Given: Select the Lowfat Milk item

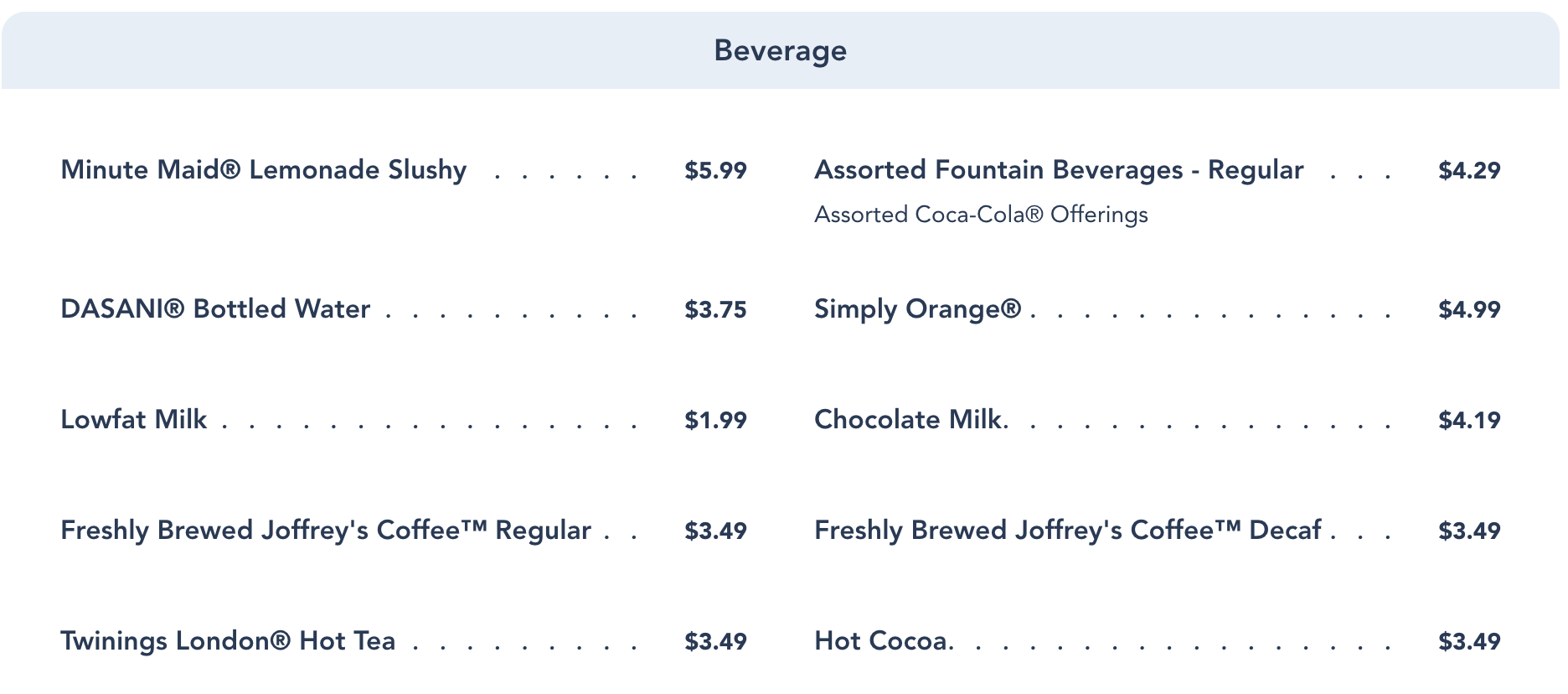Looking at the screenshot, I should pos(134,420).
